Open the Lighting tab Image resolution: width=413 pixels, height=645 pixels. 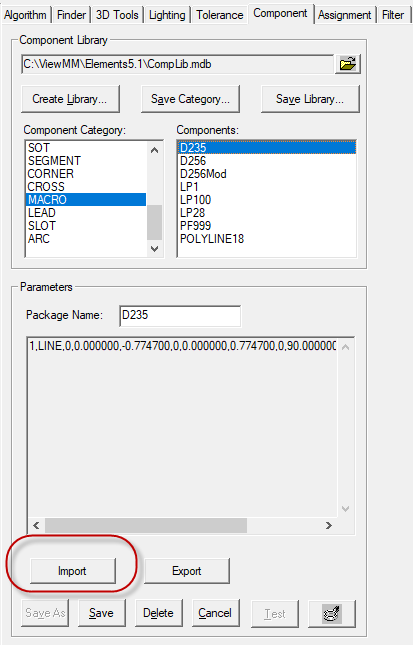tap(167, 15)
